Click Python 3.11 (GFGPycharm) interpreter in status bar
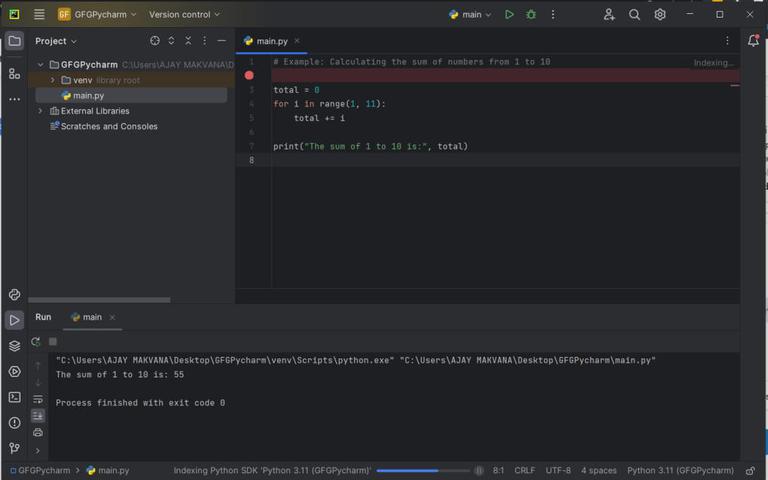Screen dimensions: 768x480 (680, 470)
